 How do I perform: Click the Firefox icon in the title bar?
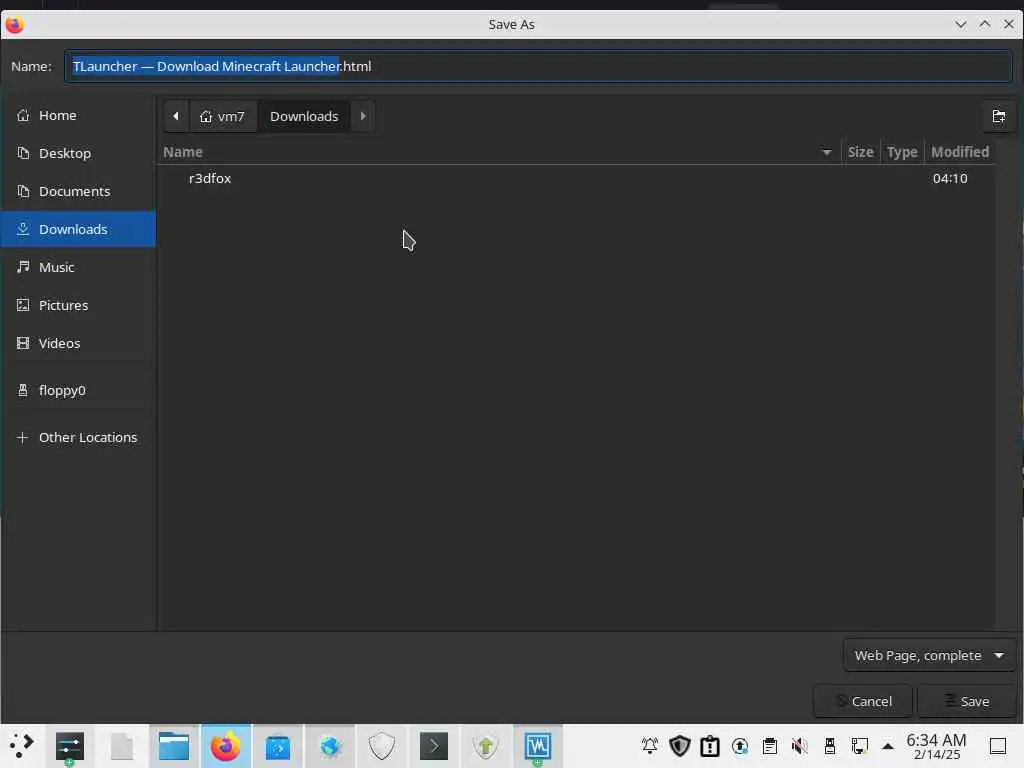pyautogui.click(x=14, y=25)
